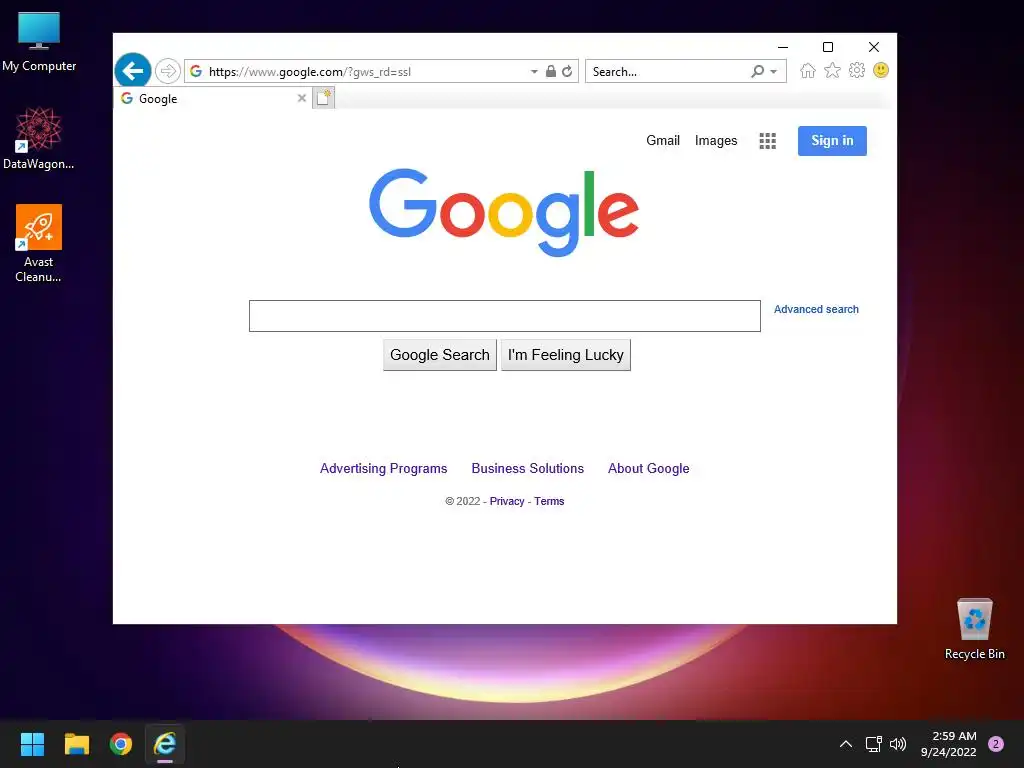Select the My Computer desktop icon
Image resolution: width=1024 pixels, height=768 pixels.
pyautogui.click(x=39, y=42)
